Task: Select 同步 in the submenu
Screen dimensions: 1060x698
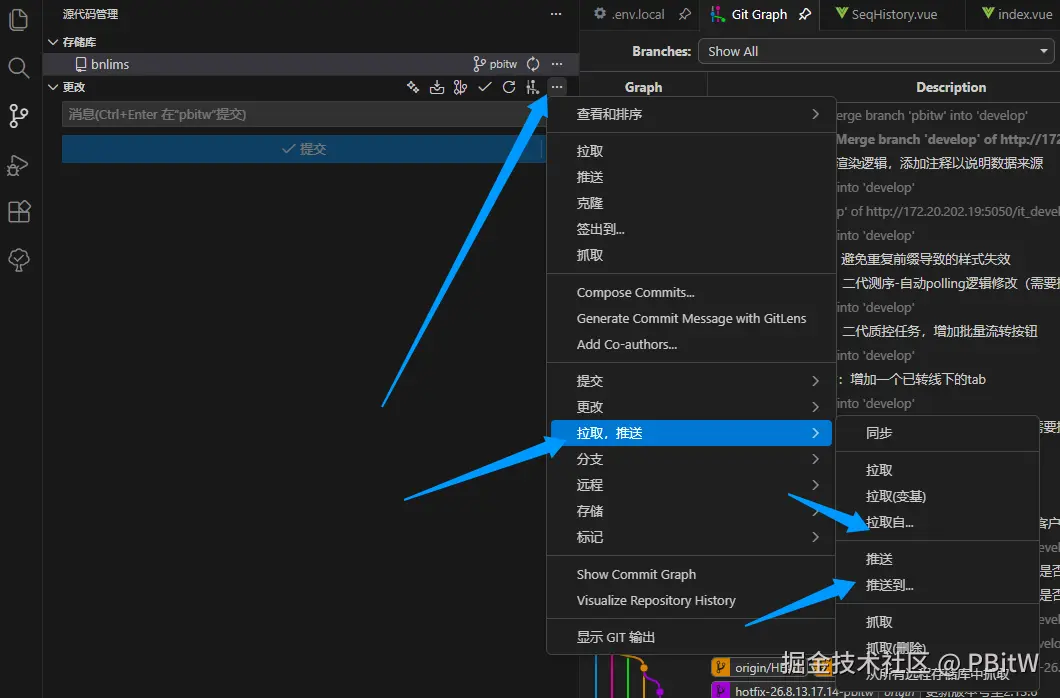Action: [937, 433]
